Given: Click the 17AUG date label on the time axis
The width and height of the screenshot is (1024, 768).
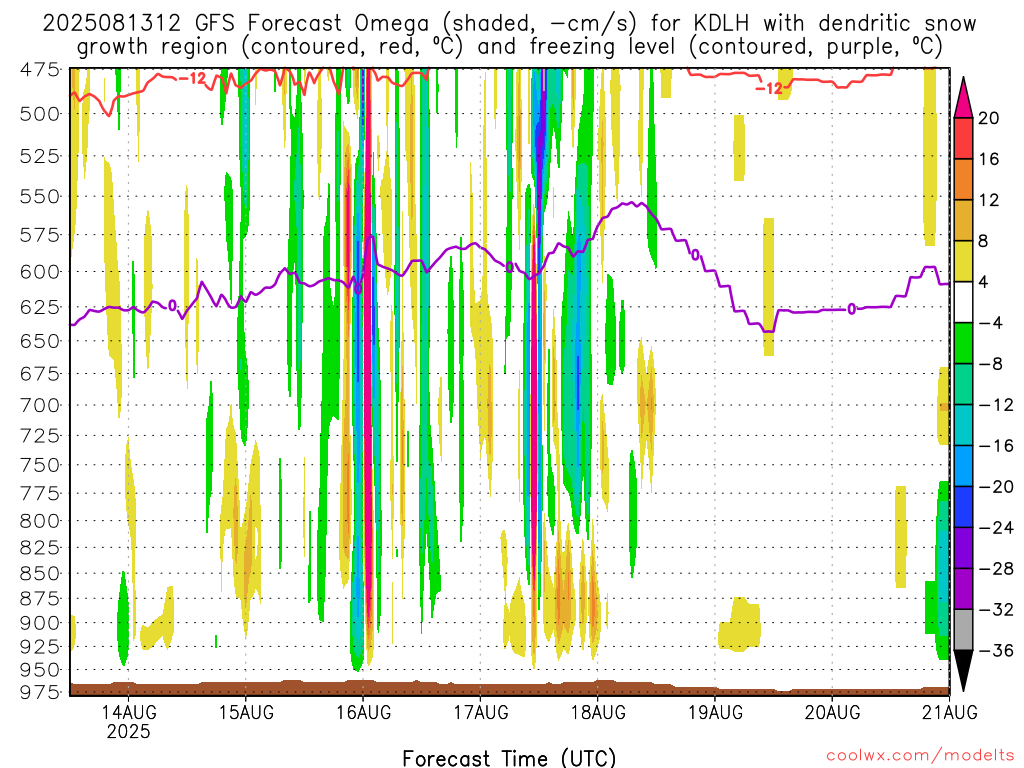Looking at the screenshot, I should tap(481, 712).
